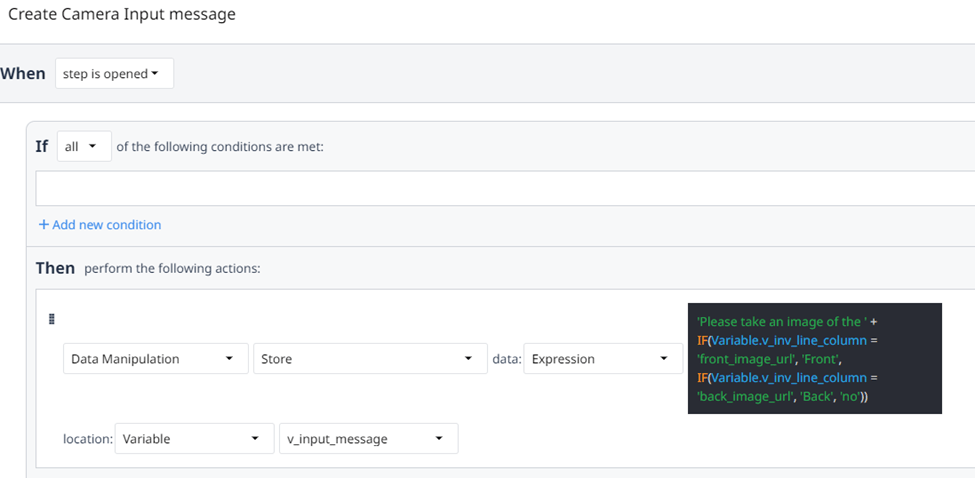Click the 'perform the following actions' text
Viewport: 975px width, 478px height.
pos(172,269)
